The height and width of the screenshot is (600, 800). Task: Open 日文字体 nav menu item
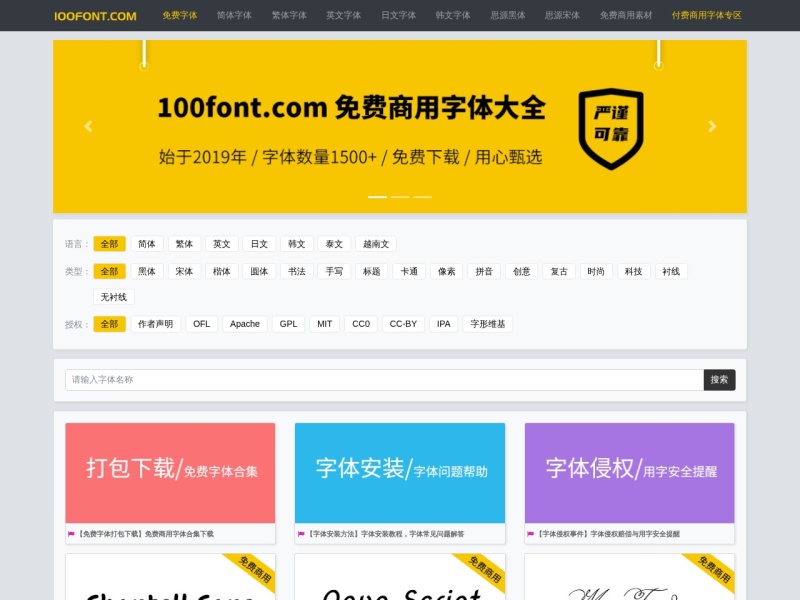398,15
